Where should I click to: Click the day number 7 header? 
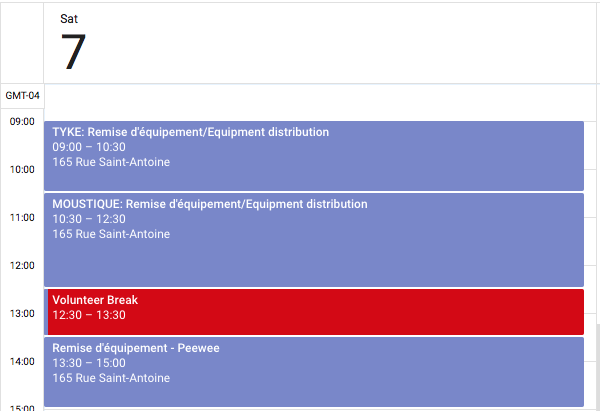[73, 52]
